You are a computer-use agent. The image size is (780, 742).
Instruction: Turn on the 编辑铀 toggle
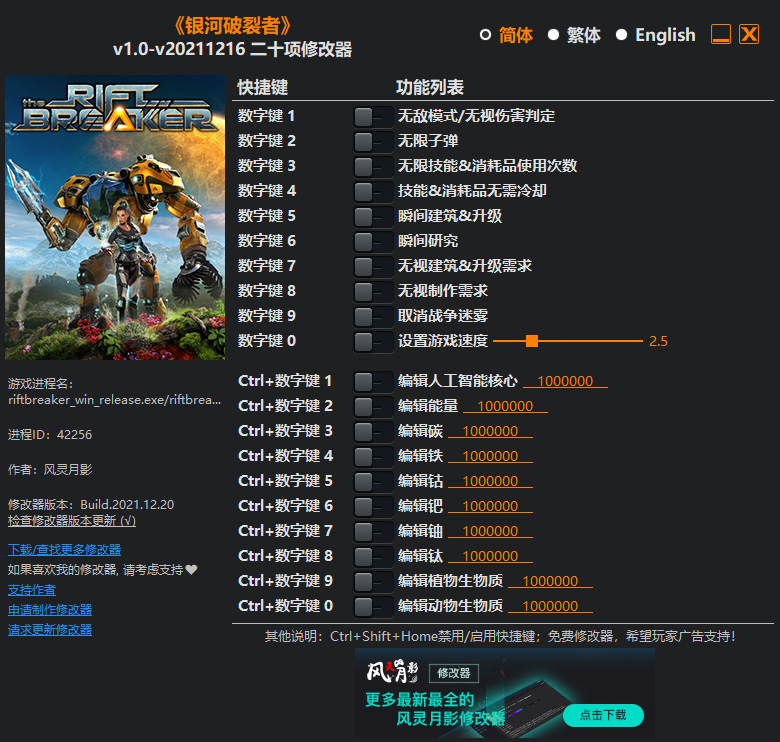coord(373,532)
